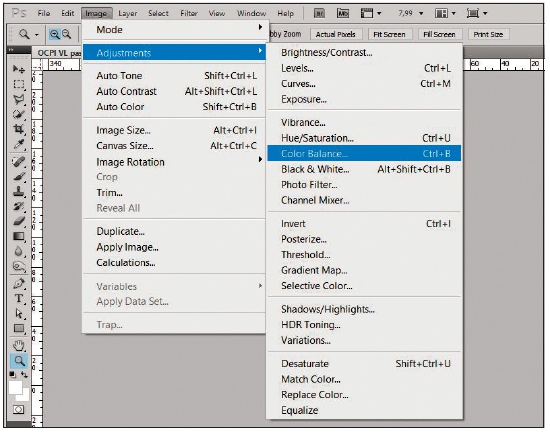Image resolution: width=550 pixels, height=432 pixels.
Task: Choose Canvas Size command
Action: 175,146
